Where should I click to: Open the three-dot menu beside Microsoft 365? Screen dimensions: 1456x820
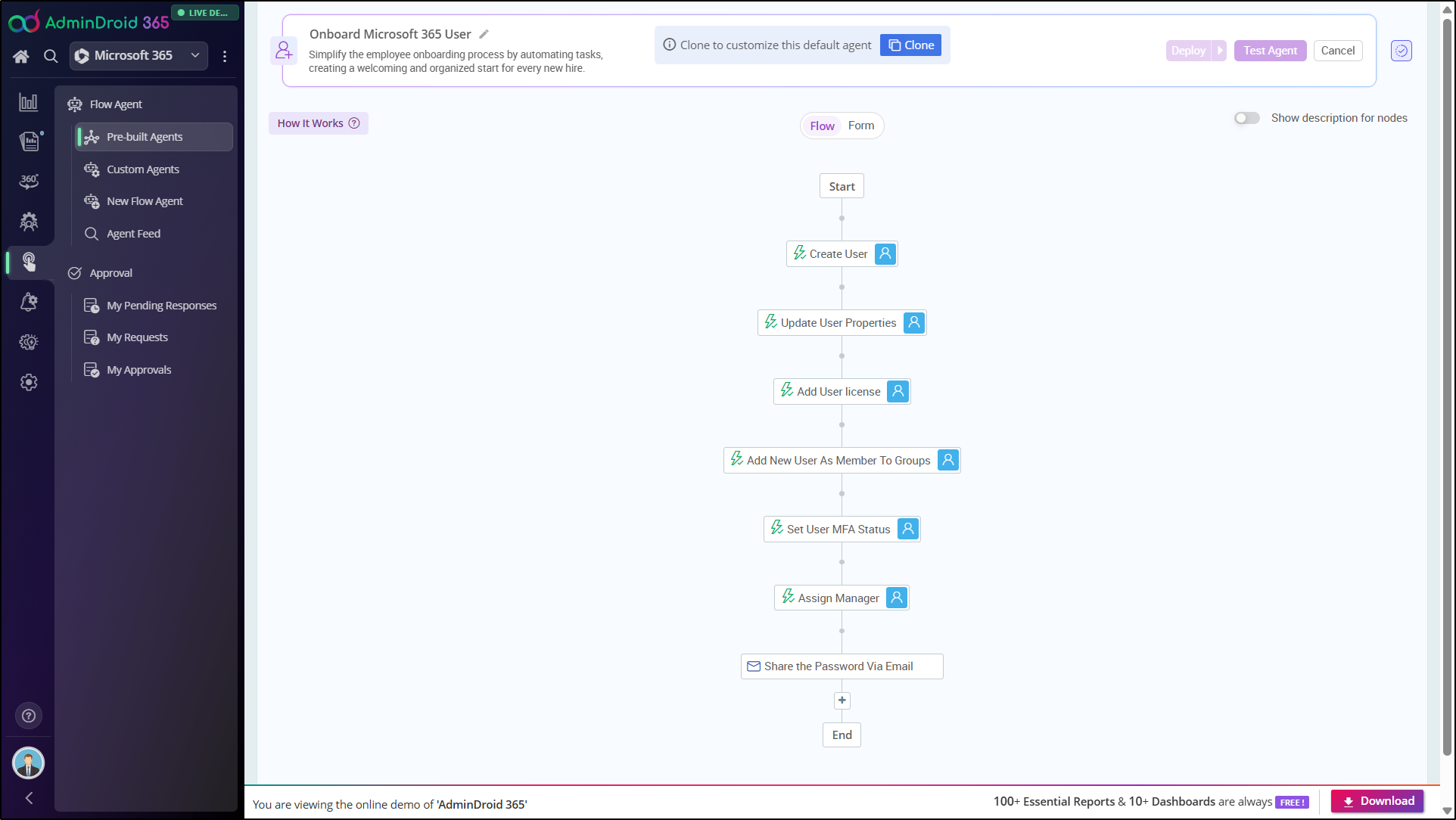pos(225,56)
